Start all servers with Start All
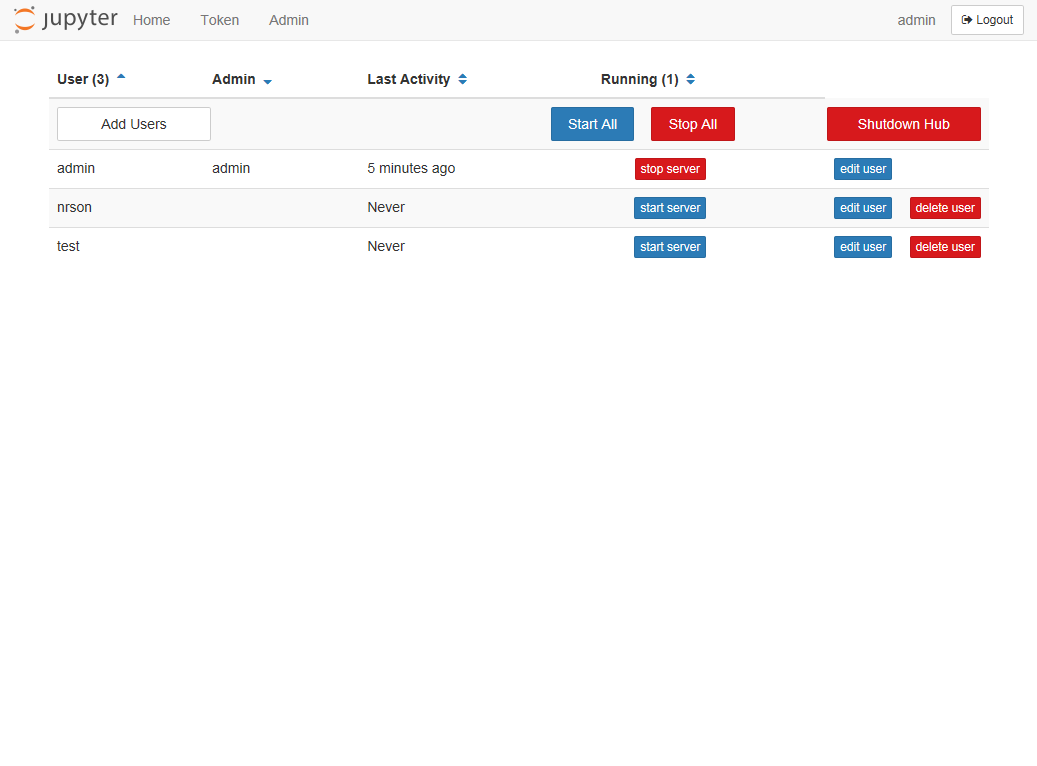 point(592,124)
